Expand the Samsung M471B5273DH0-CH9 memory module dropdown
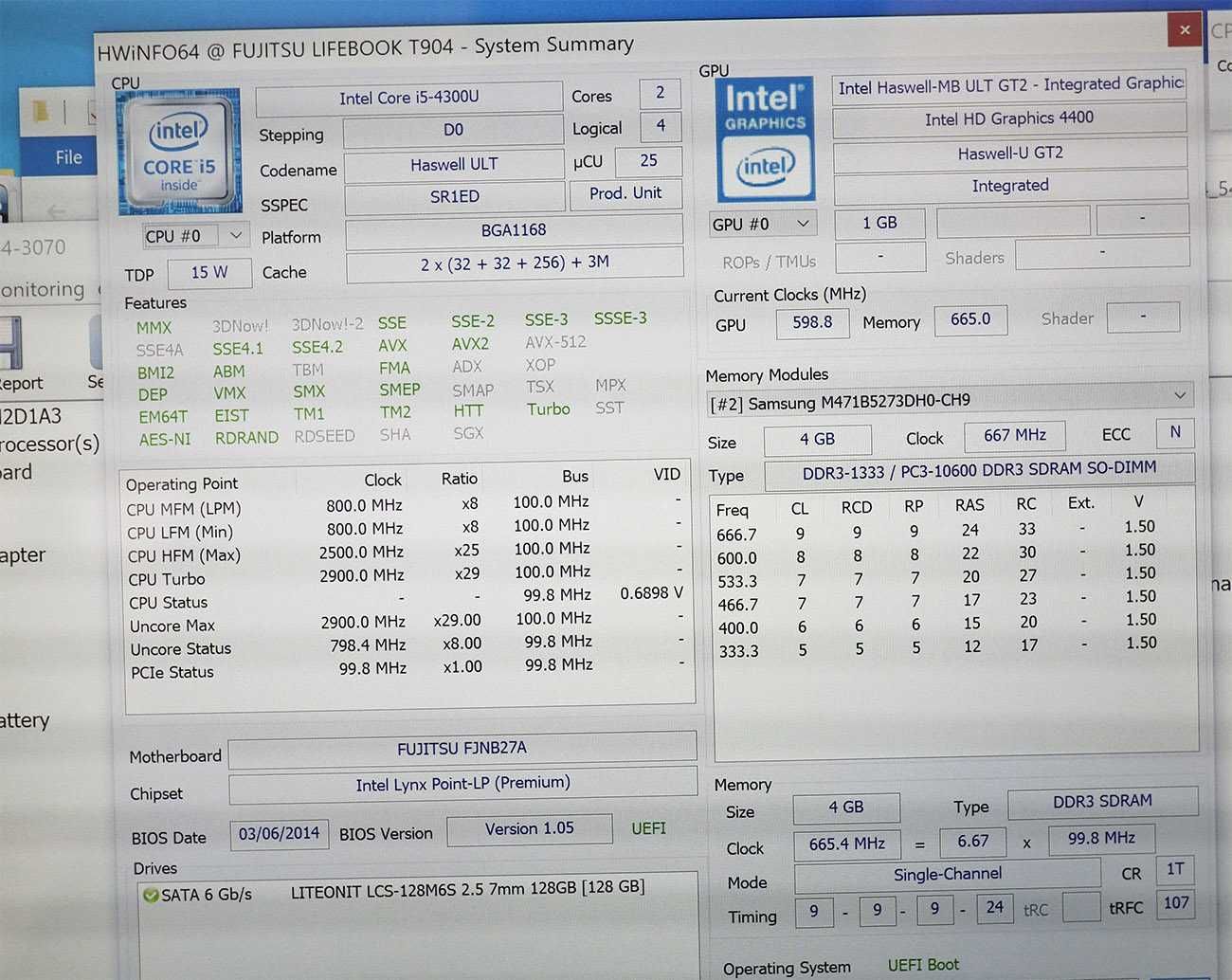 [x=951, y=401]
